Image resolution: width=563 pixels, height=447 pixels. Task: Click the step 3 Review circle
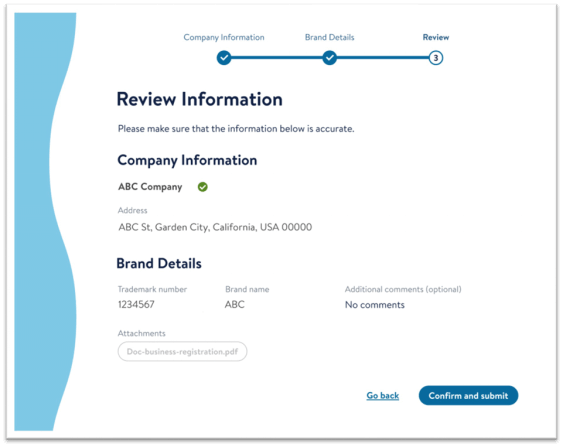(436, 58)
